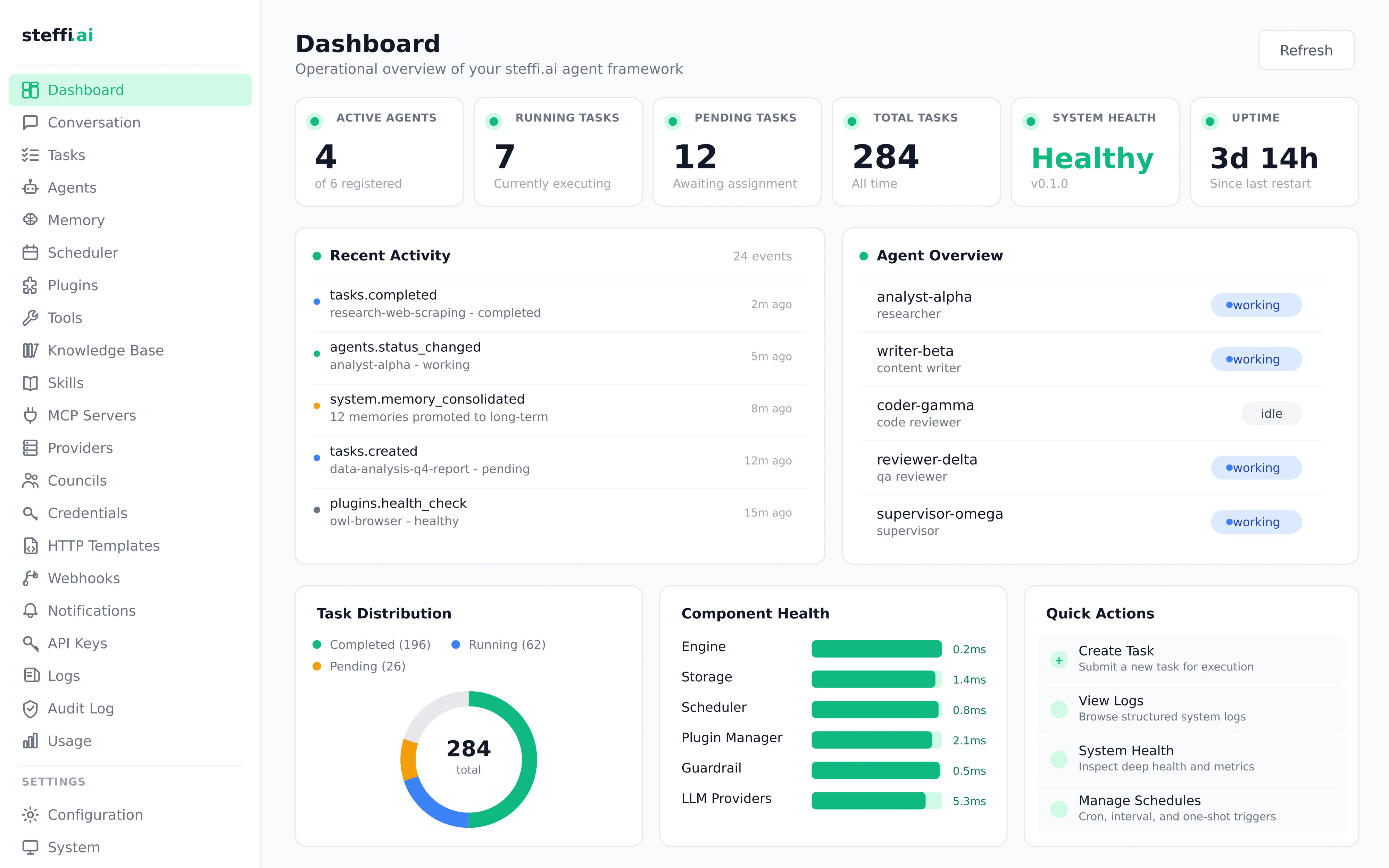Click the Plugin Manager health bar
The height and width of the screenshot is (868, 1389).
pos(876,740)
